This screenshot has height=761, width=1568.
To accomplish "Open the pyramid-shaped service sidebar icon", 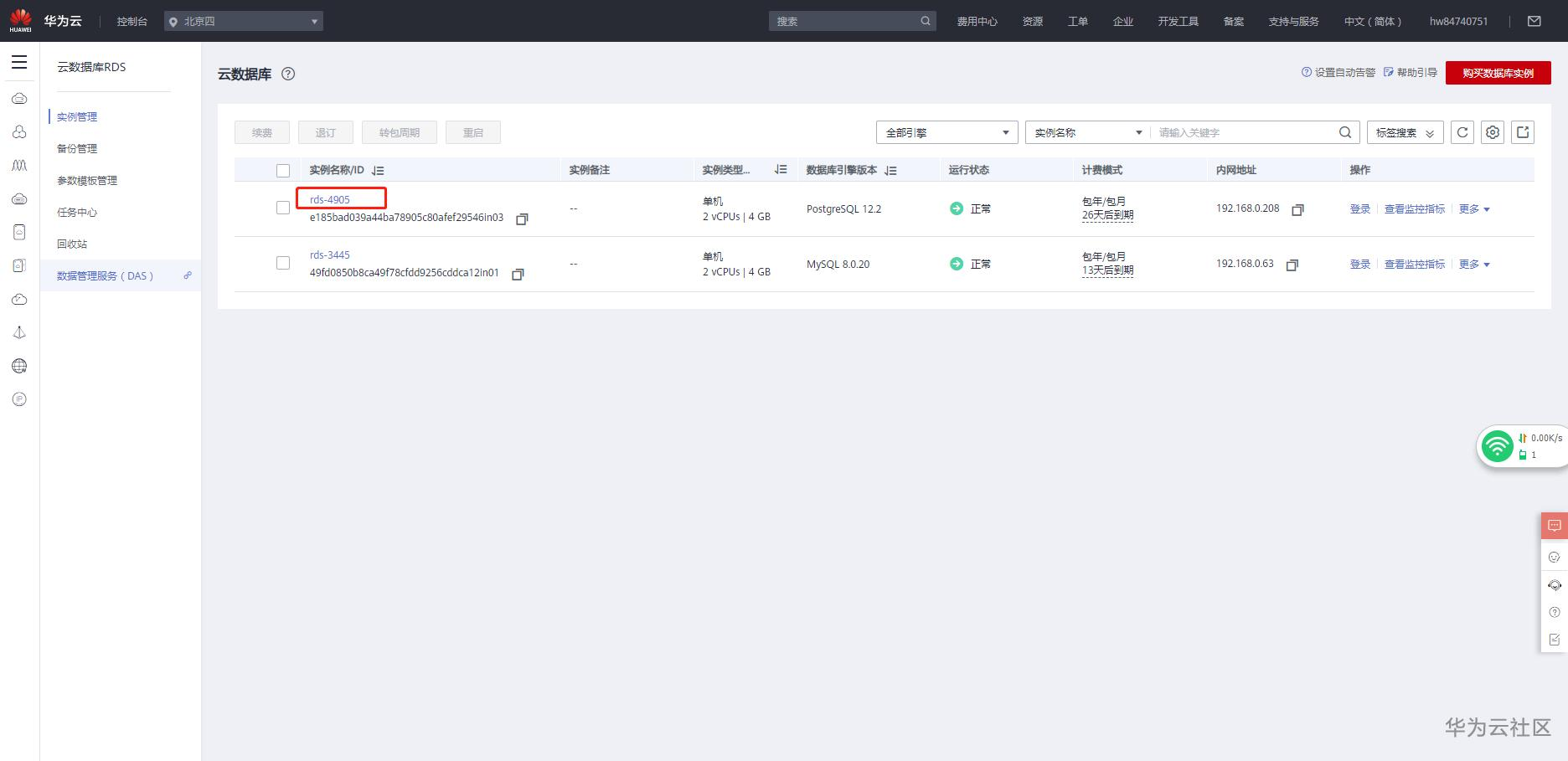I will [19, 333].
